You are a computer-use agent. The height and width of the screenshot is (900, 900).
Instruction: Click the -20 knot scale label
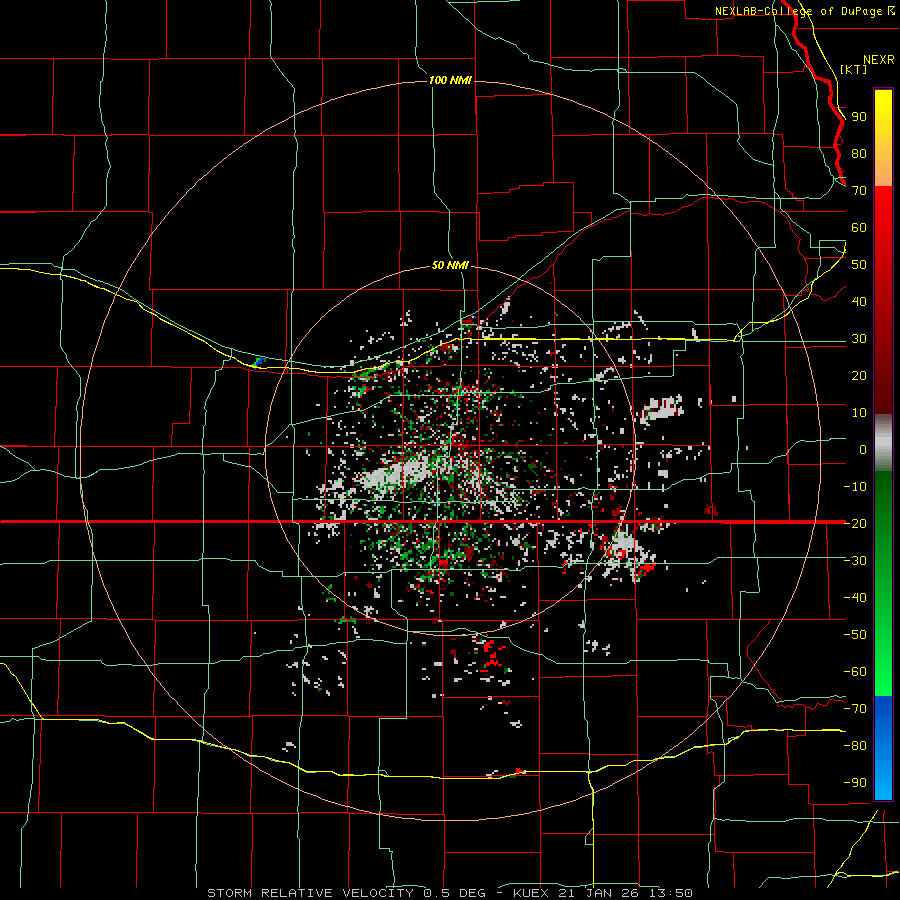855,523
